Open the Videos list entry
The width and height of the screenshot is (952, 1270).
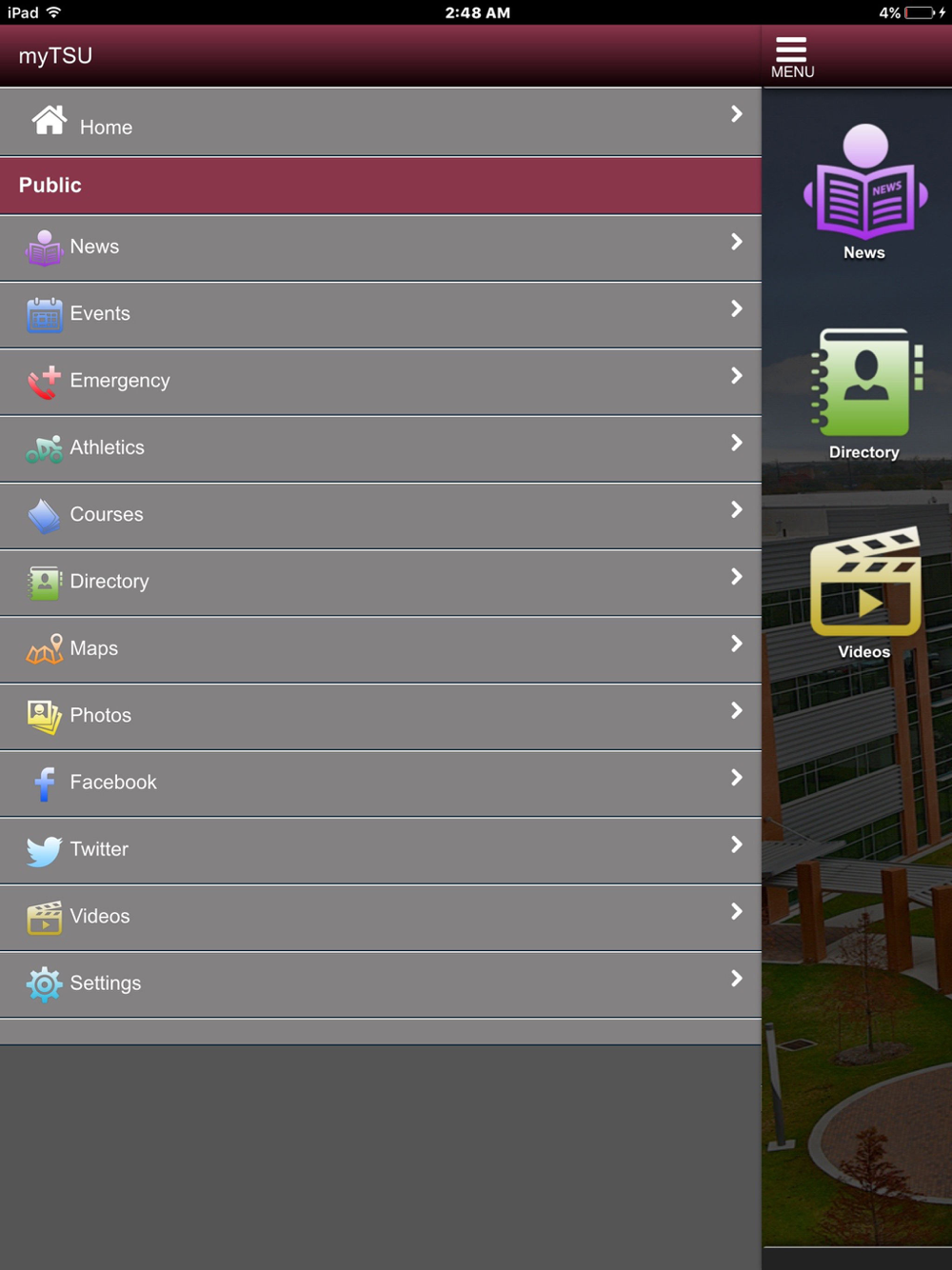(x=381, y=918)
